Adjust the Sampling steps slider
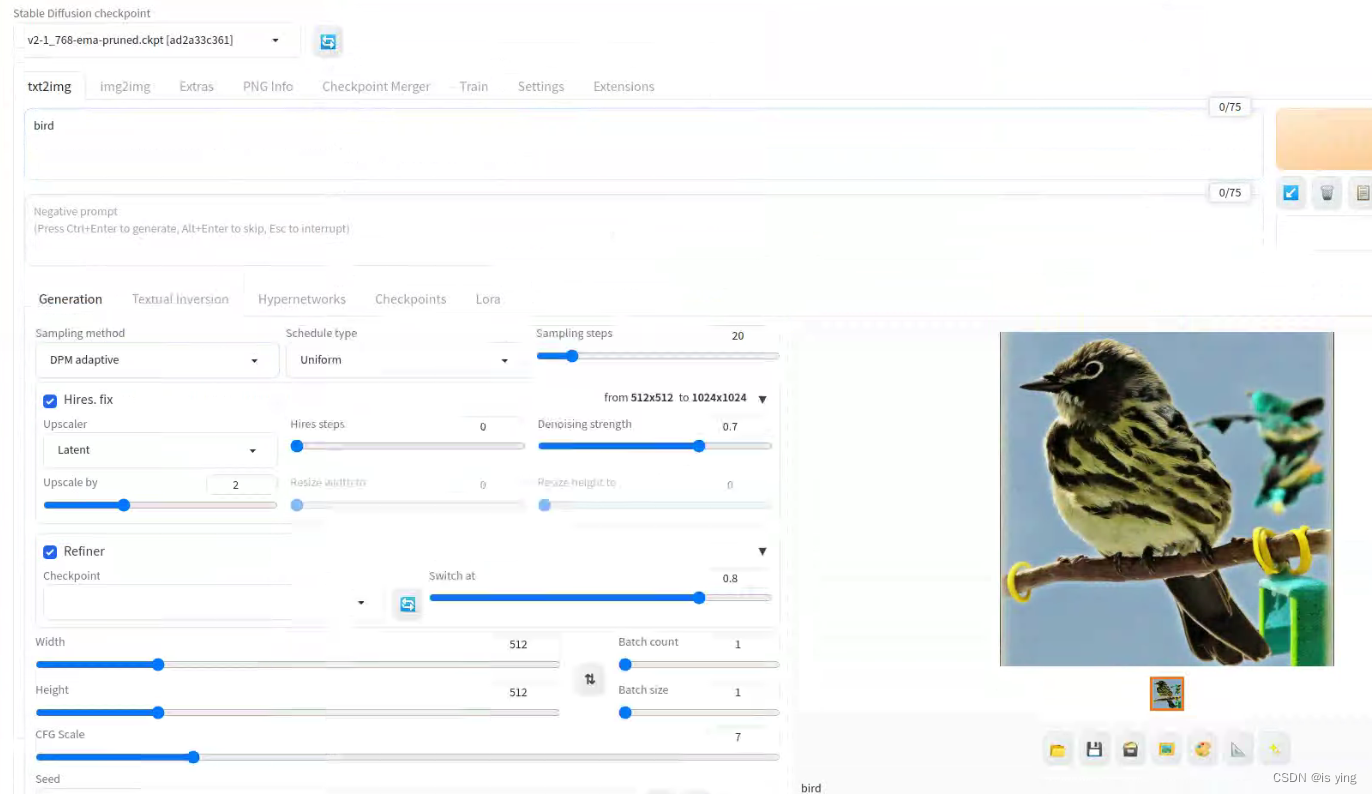 point(657,356)
